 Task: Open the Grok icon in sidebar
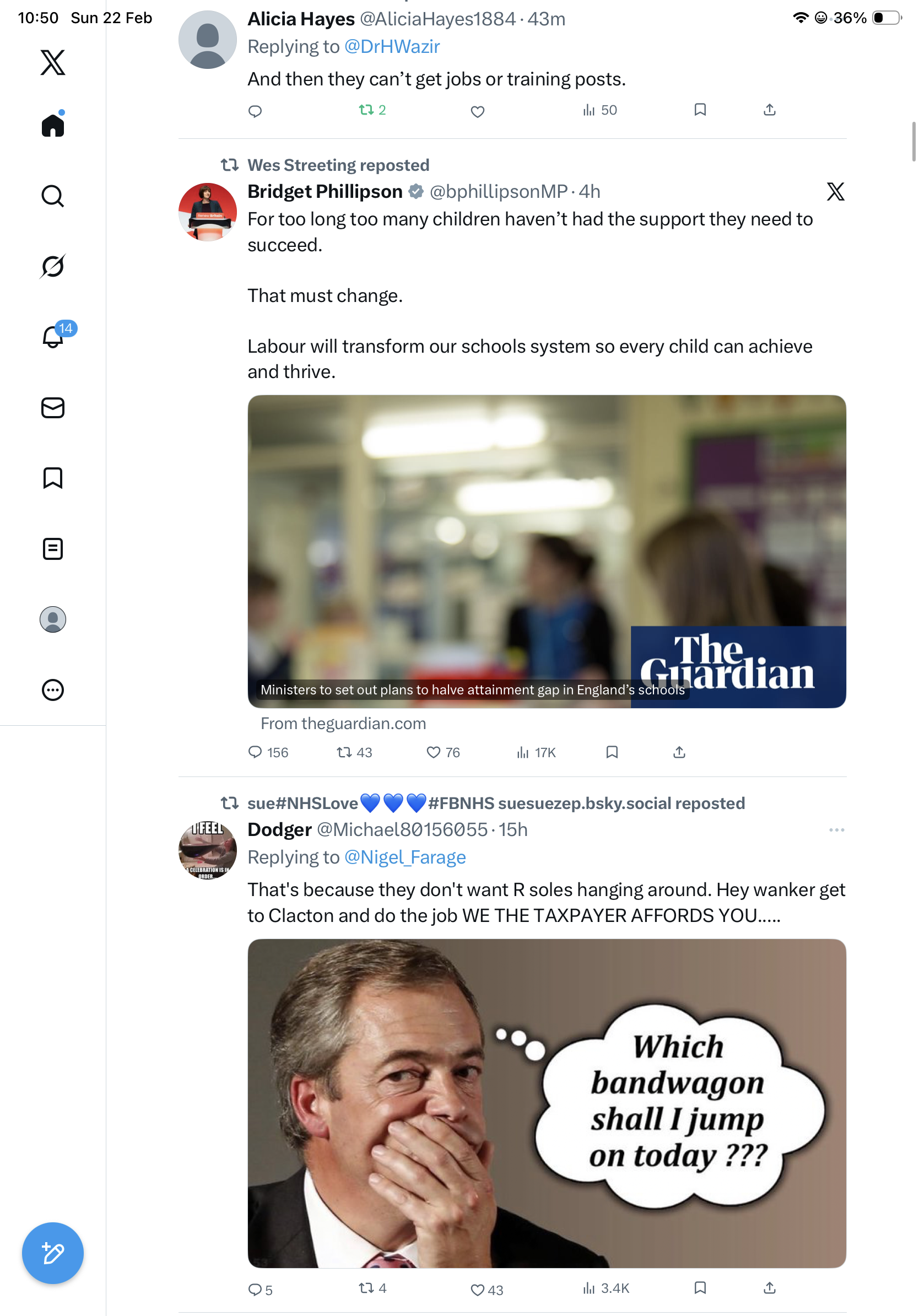(53, 267)
